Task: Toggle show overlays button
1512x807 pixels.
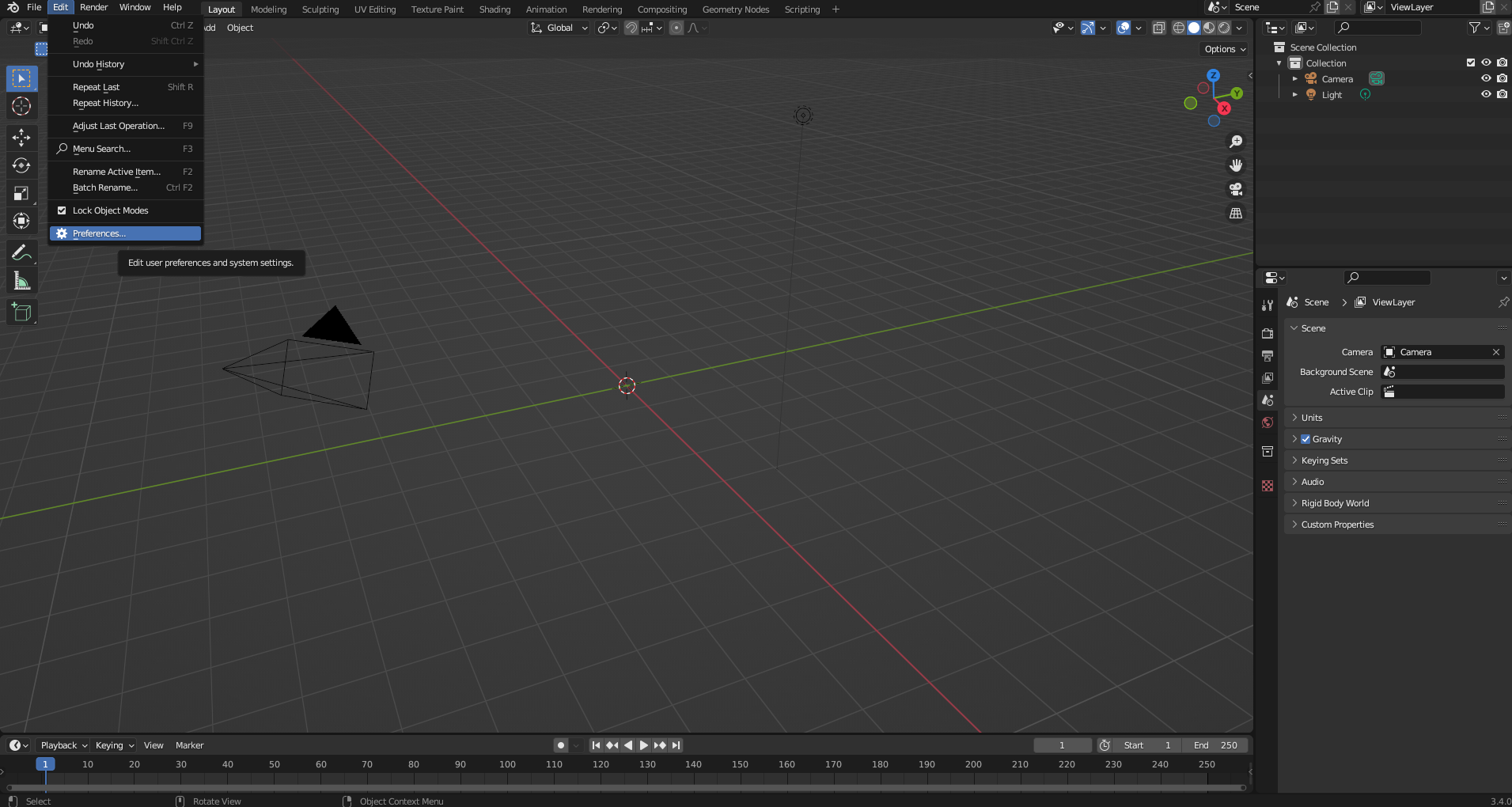Action: [x=1124, y=28]
